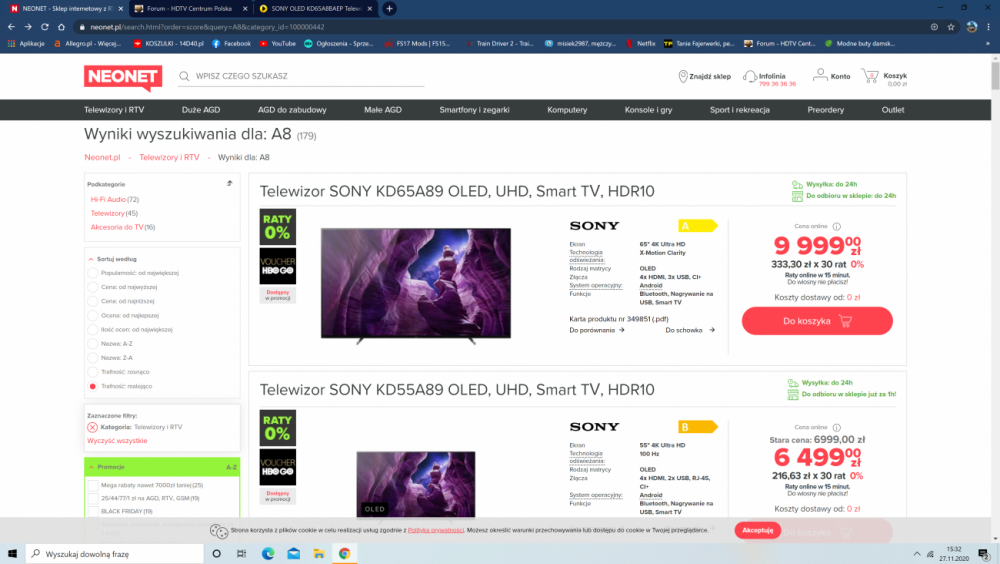Screen dimensions: 1000x564
Task: Open Microsoft Edge from the taskbar
Action: pos(268,554)
